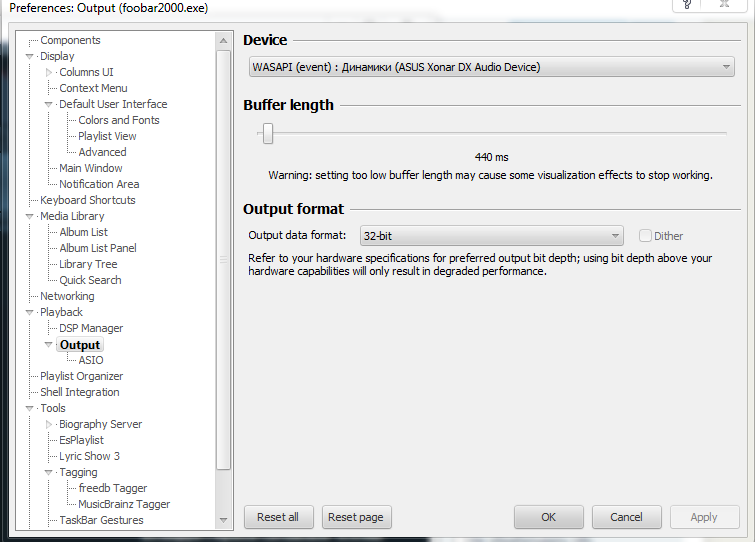Open the Context Menu page

(93, 88)
